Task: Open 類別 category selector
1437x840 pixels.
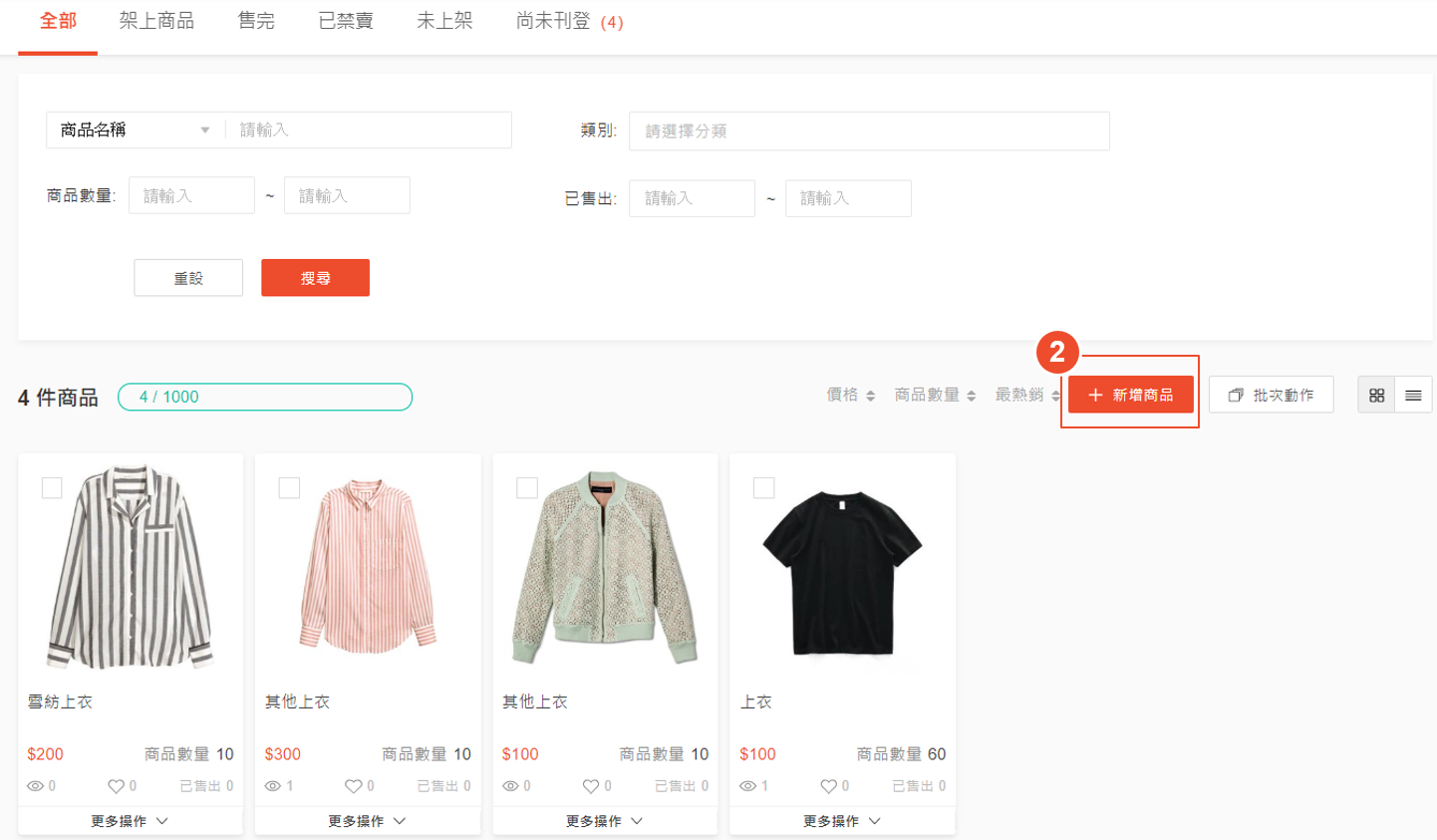Action: [x=869, y=131]
